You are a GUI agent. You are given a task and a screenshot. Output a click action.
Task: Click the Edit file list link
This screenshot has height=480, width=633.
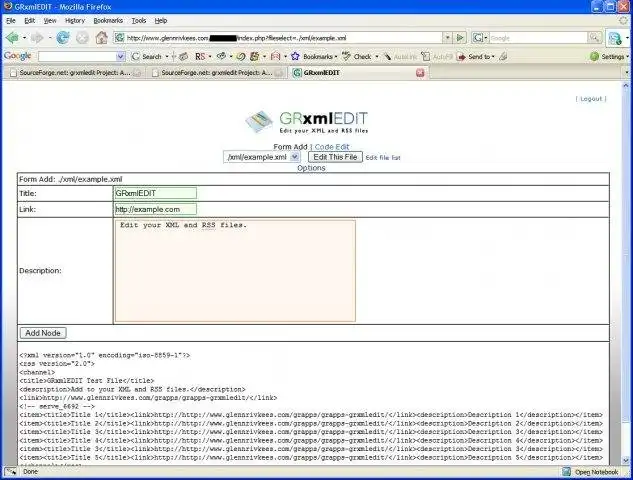[x=383, y=157]
